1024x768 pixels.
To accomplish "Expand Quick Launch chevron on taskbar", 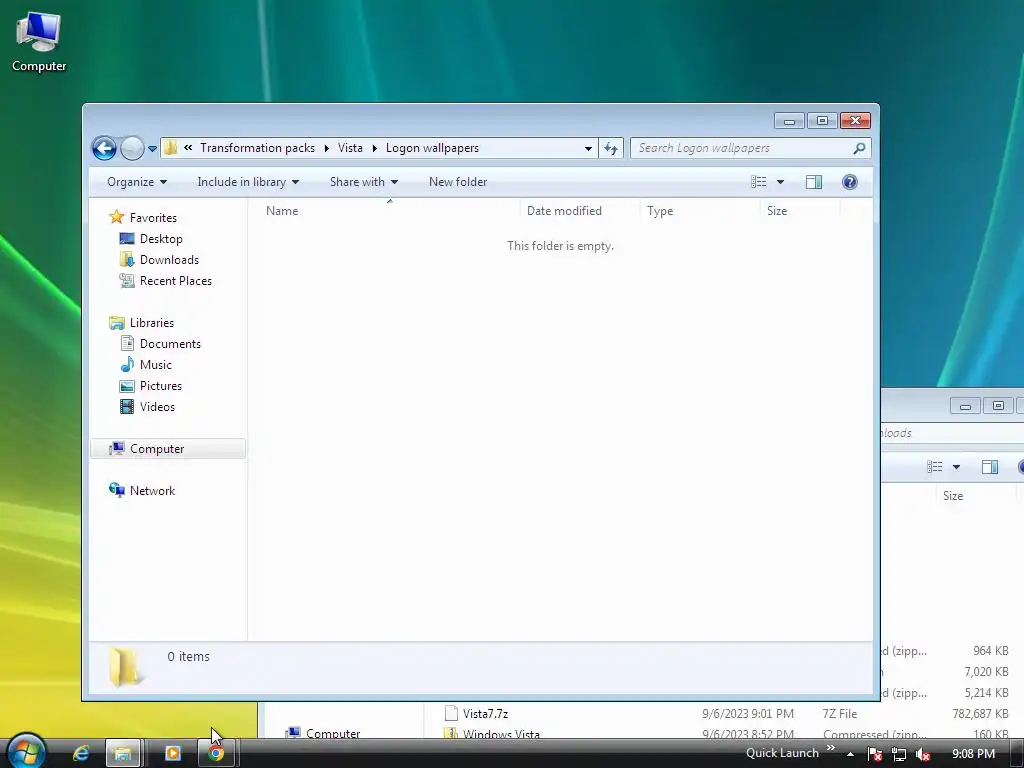I will pos(831,748).
